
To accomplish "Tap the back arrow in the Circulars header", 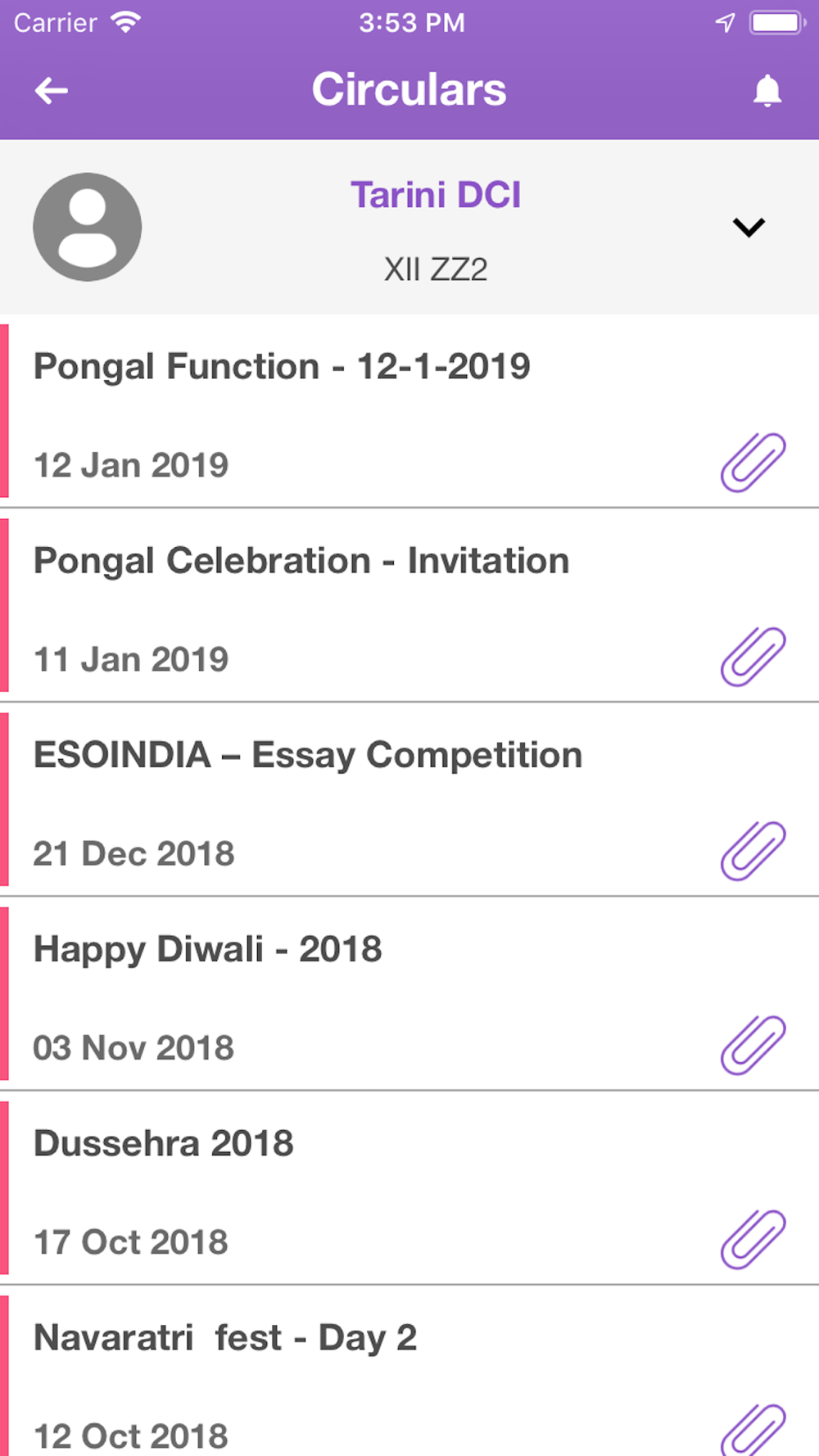I will tap(51, 90).
